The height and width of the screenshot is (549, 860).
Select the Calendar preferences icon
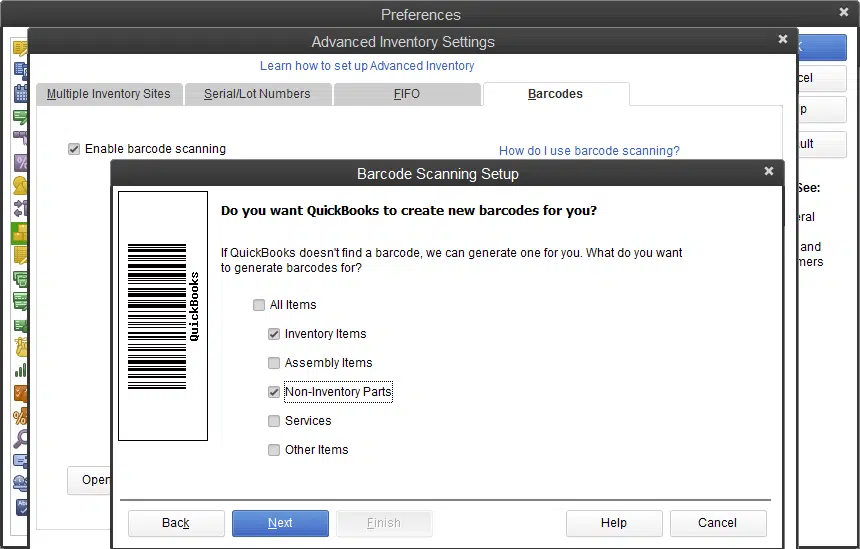20,93
